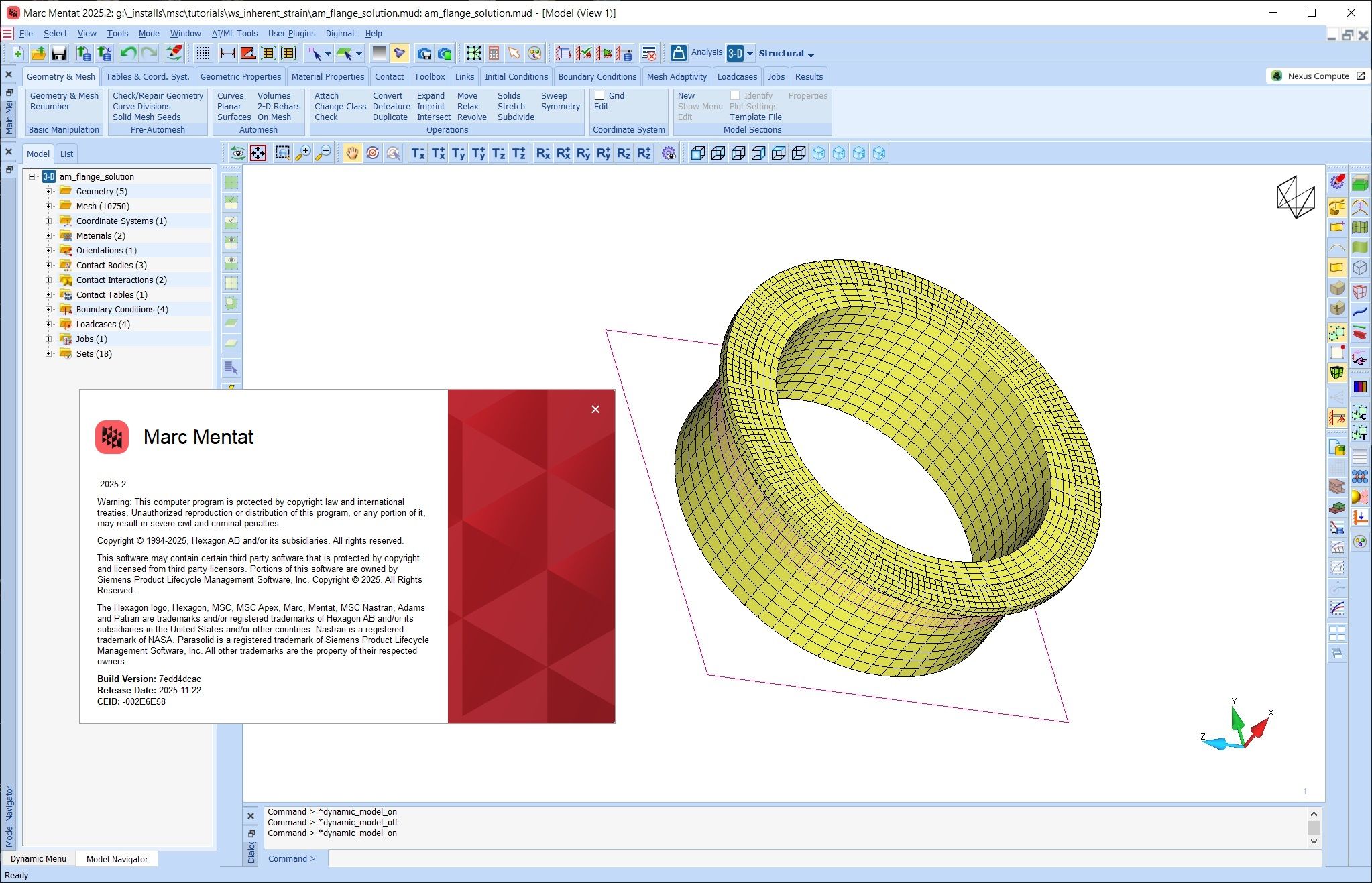Click the Save model floppy icon
The height and width of the screenshot is (883, 1372).
[59, 53]
